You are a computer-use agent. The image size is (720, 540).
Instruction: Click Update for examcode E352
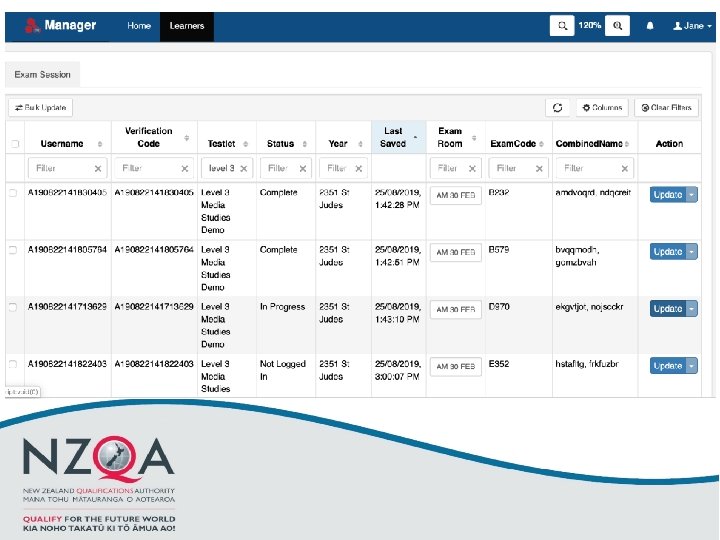point(668,366)
